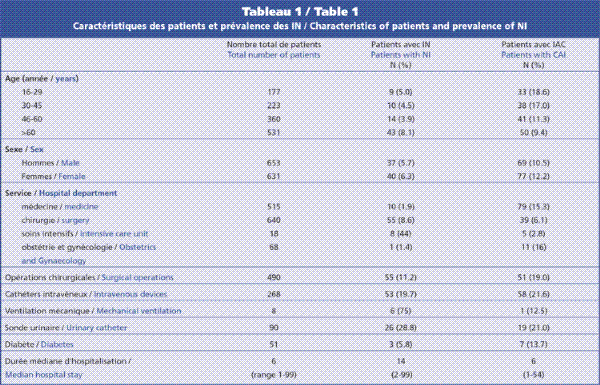Click the 'Hommes / Male' row label
Image resolution: width=600 pixels, height=385 pixels.
[x=51, y=163]
